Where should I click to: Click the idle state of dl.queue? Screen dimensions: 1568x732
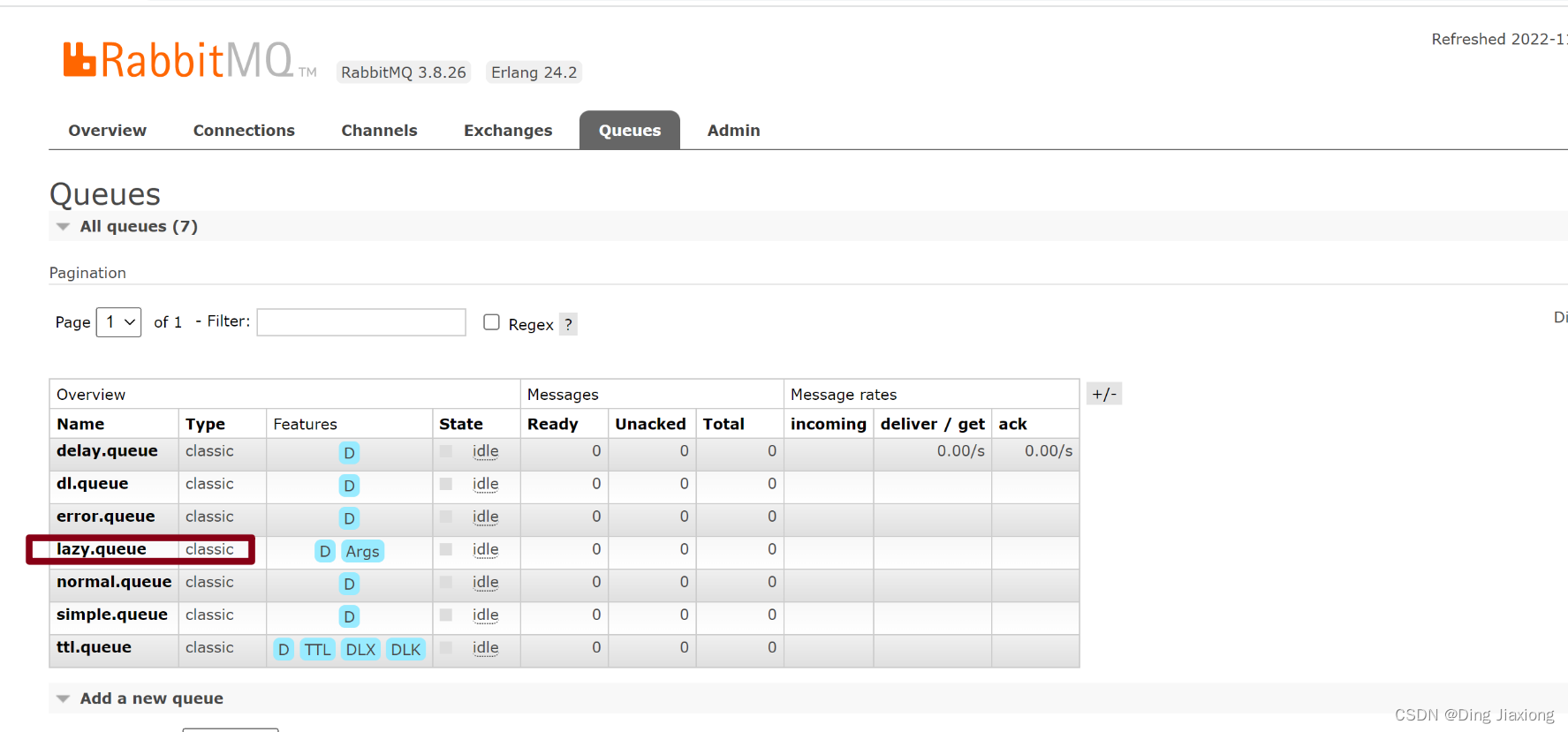point(485,484)
